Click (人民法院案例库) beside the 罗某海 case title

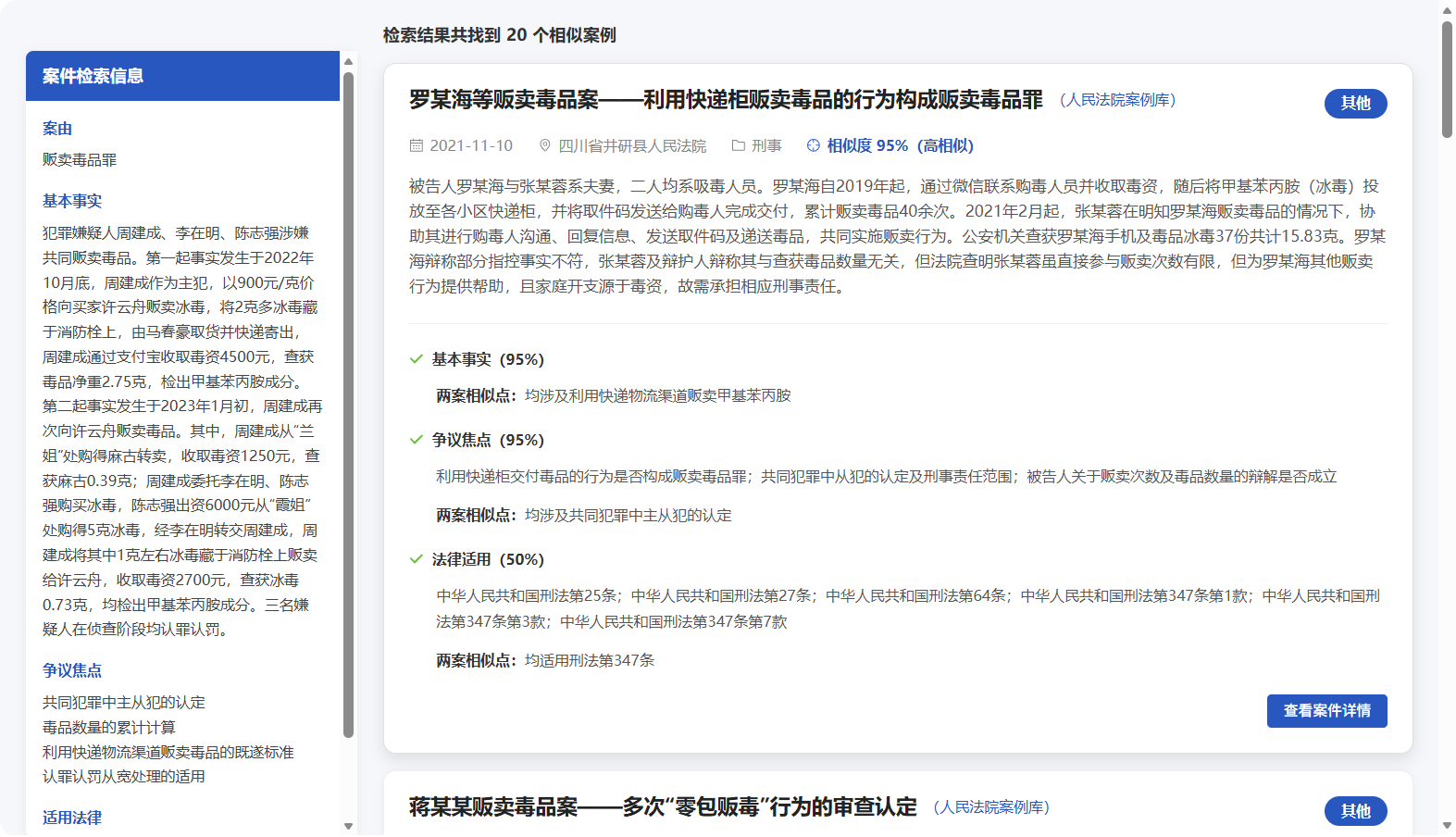[1117, 100]
